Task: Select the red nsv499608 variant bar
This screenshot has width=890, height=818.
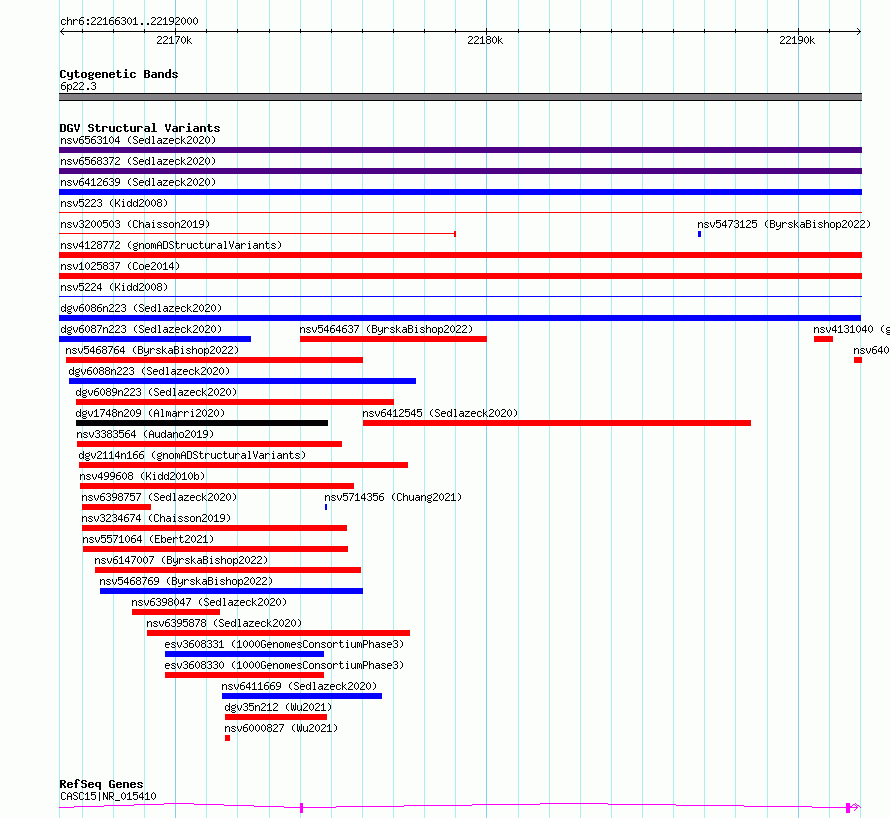Action: tap(217, 486)
